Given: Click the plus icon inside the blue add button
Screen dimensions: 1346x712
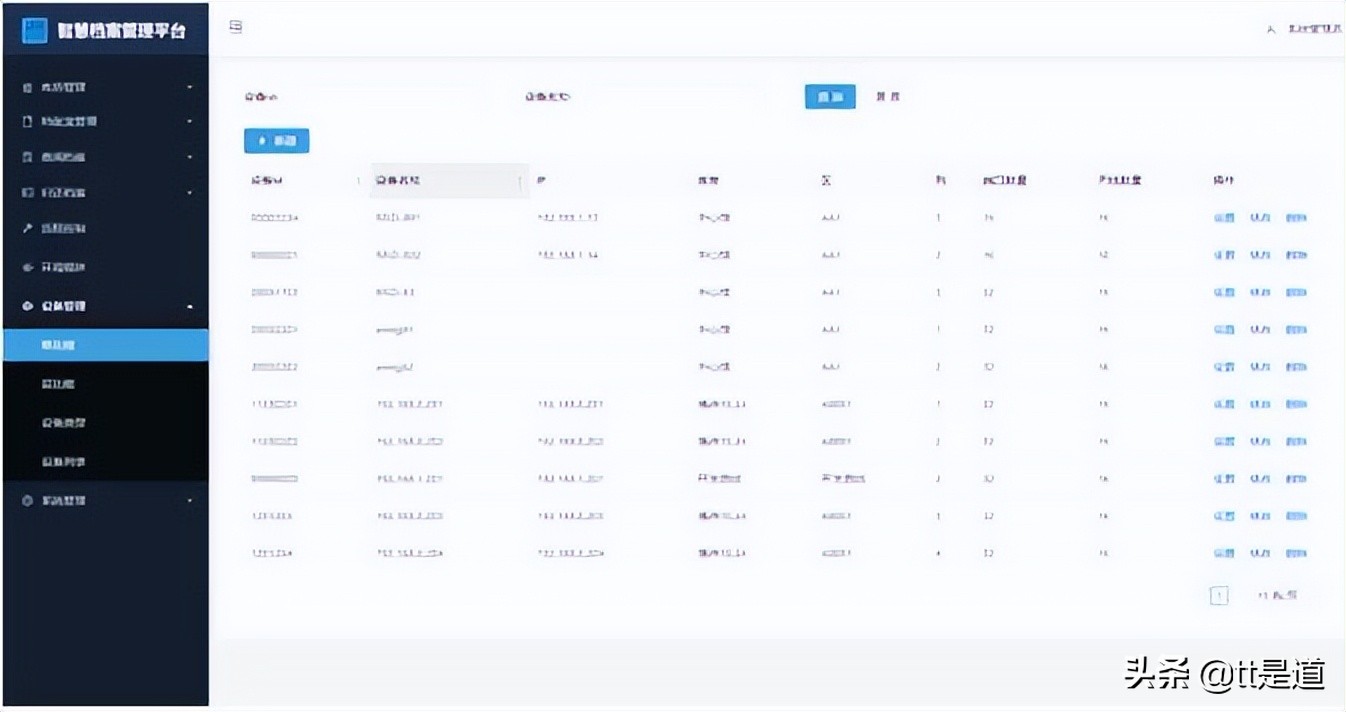Looking at the screenshot, I should [x=263, y=140].
